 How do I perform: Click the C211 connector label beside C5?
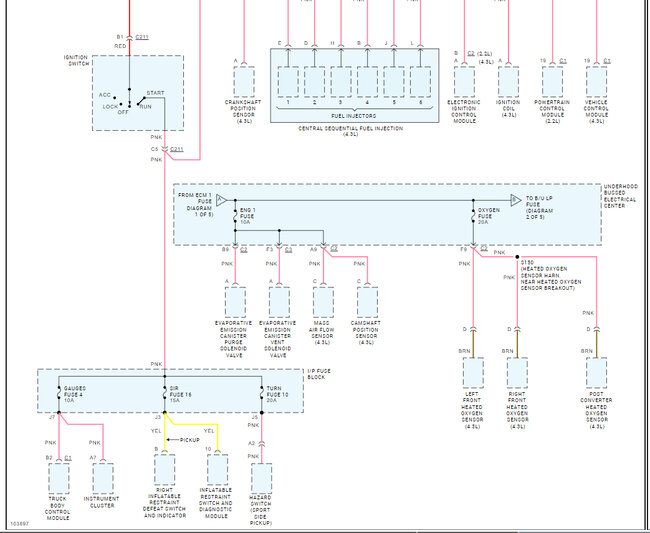(x=177, y=149)
